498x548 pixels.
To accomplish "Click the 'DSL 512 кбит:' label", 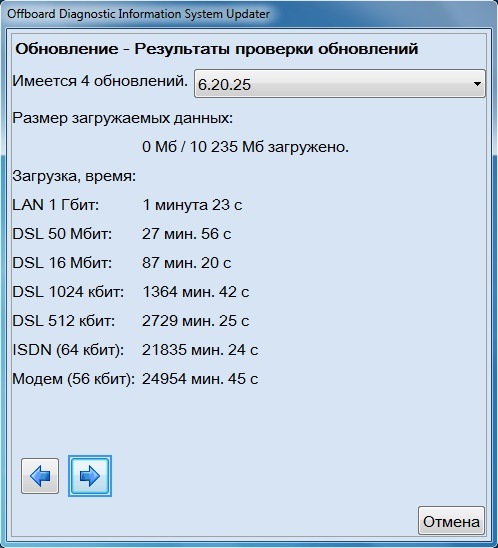I will pyautogui.click(x=64, y=321).
